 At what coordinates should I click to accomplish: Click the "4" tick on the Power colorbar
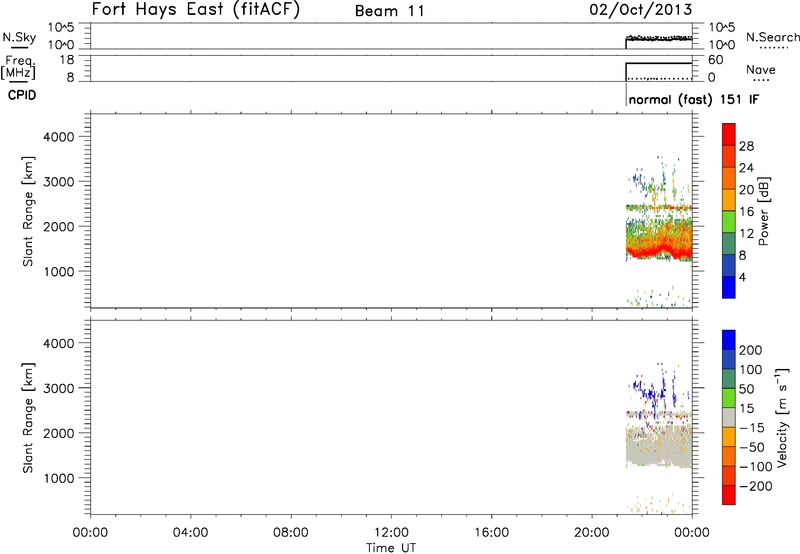tap(742, 277)
